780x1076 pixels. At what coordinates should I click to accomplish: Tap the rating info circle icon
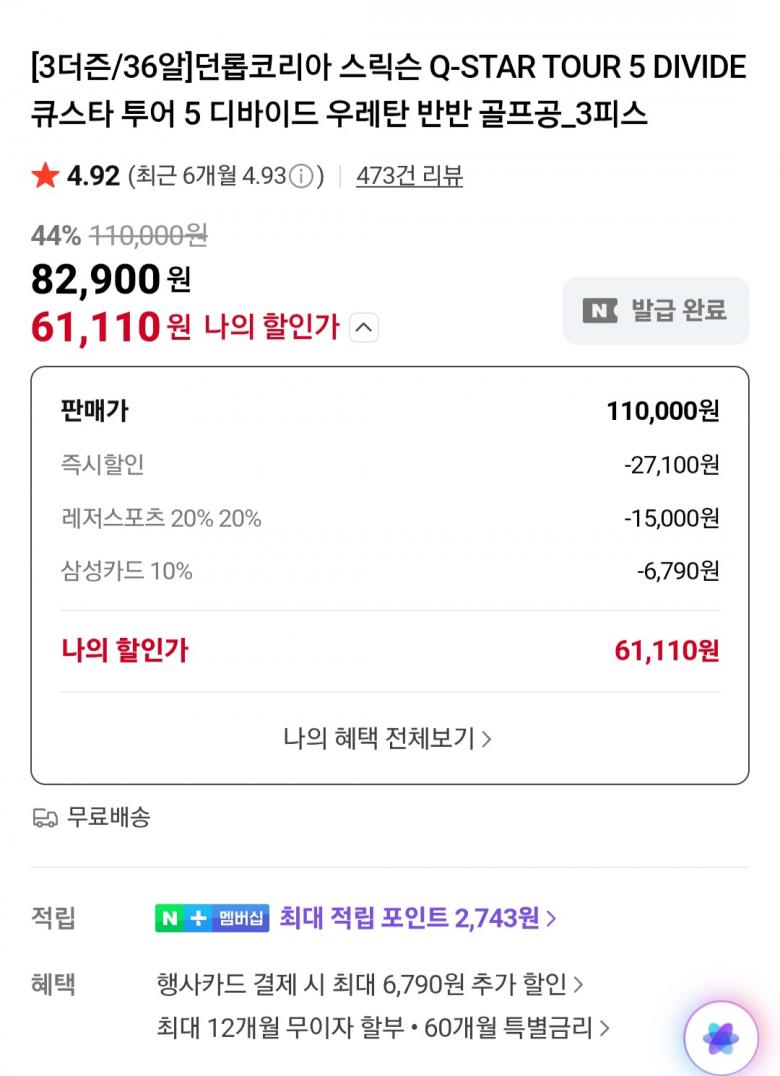coord(301,177)
